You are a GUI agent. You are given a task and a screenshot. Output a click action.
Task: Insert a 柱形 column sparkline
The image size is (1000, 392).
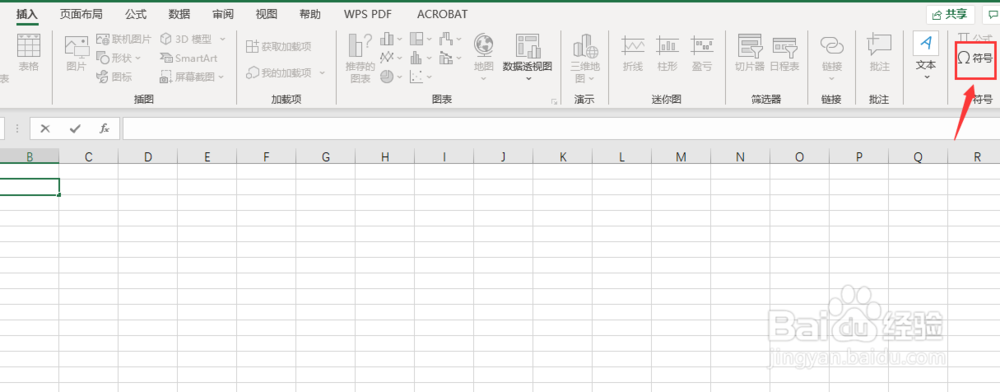[x=667, y=52]
